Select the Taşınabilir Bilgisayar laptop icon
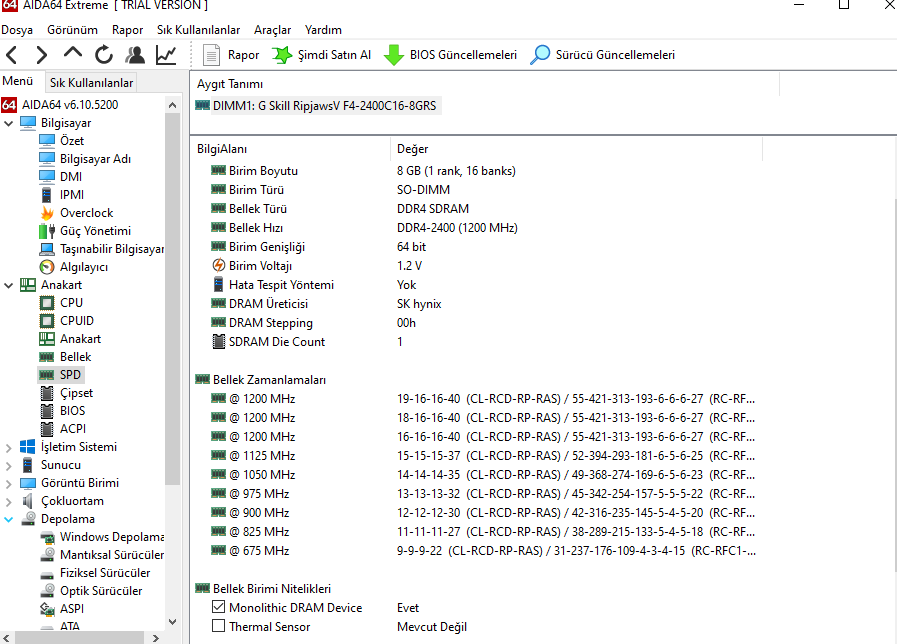This screenshot has width=897, height=644. [x=47, y=249]
